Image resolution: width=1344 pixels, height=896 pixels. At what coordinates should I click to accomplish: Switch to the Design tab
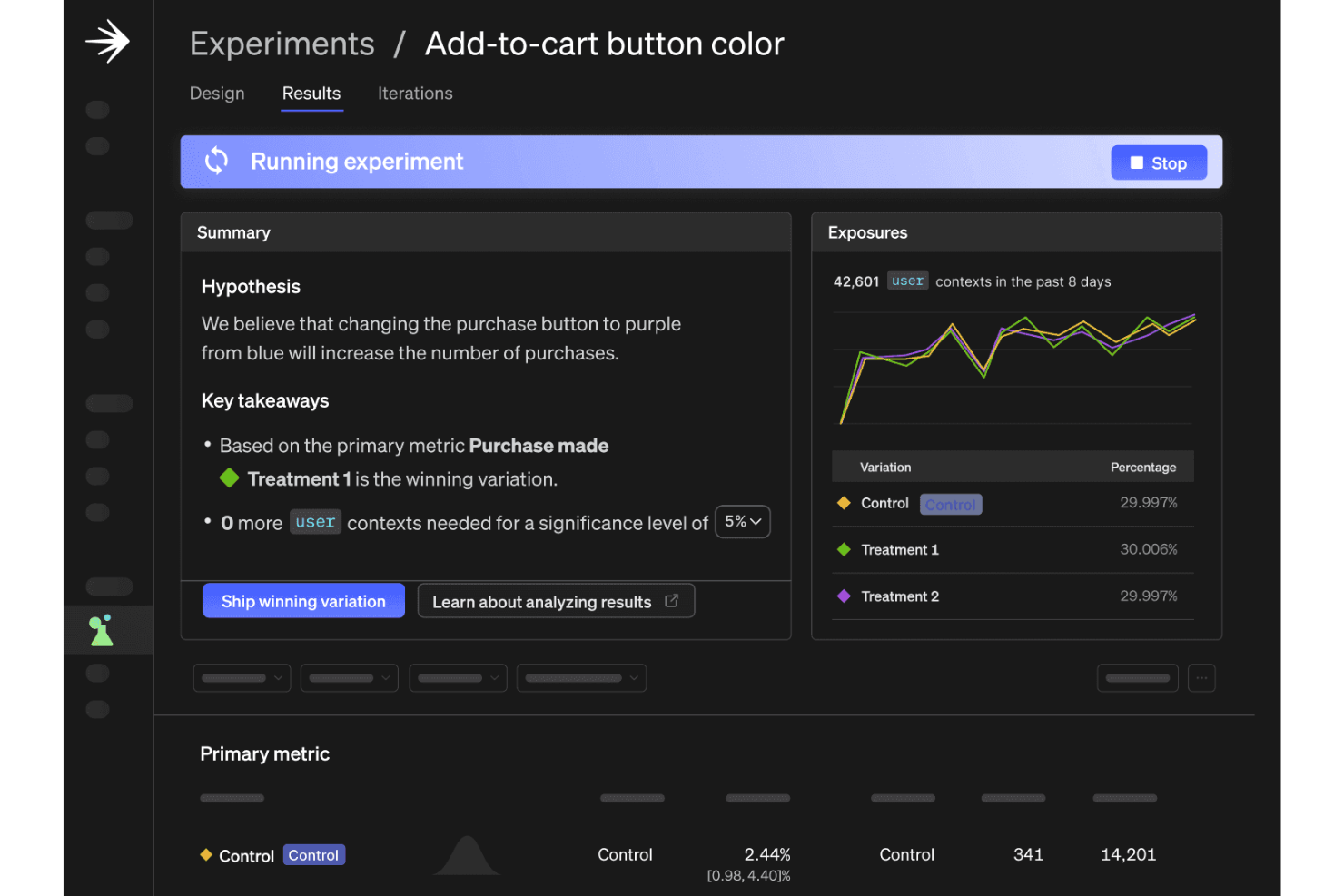tap(217, 94)
